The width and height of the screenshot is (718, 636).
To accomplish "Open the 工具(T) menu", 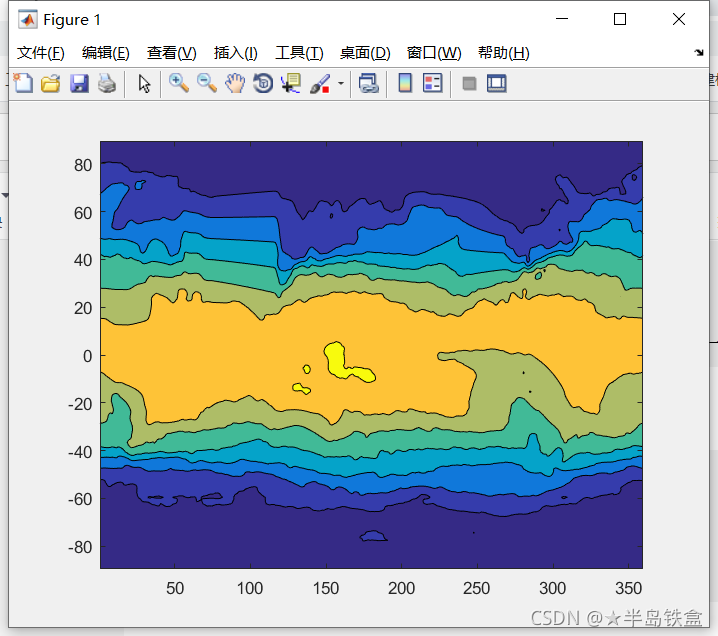I will point(299,53).
